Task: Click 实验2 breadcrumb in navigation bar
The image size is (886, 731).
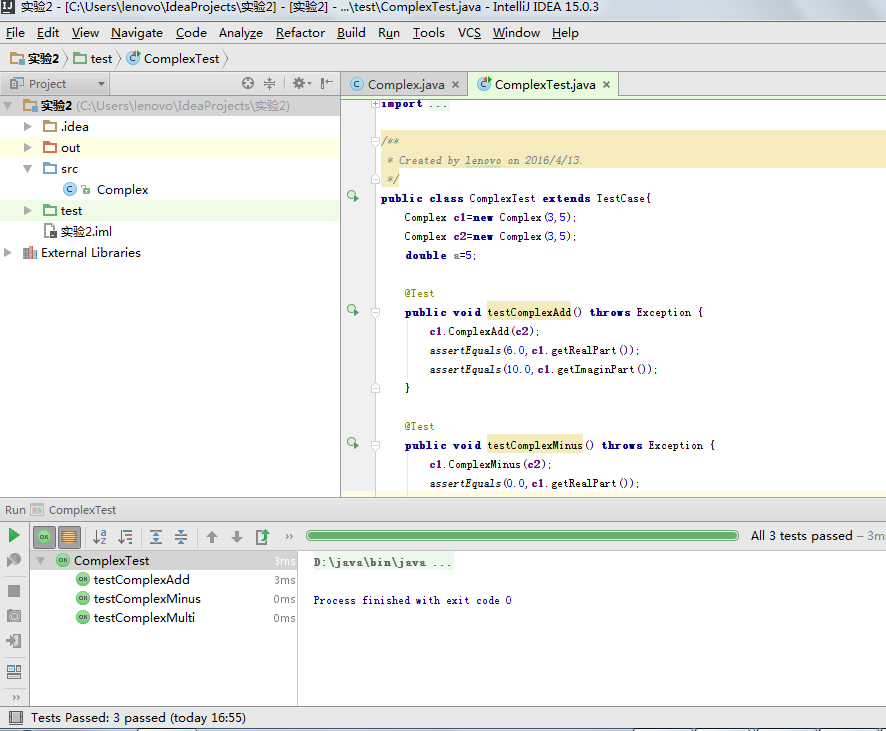Action: (x=35, y=59)
